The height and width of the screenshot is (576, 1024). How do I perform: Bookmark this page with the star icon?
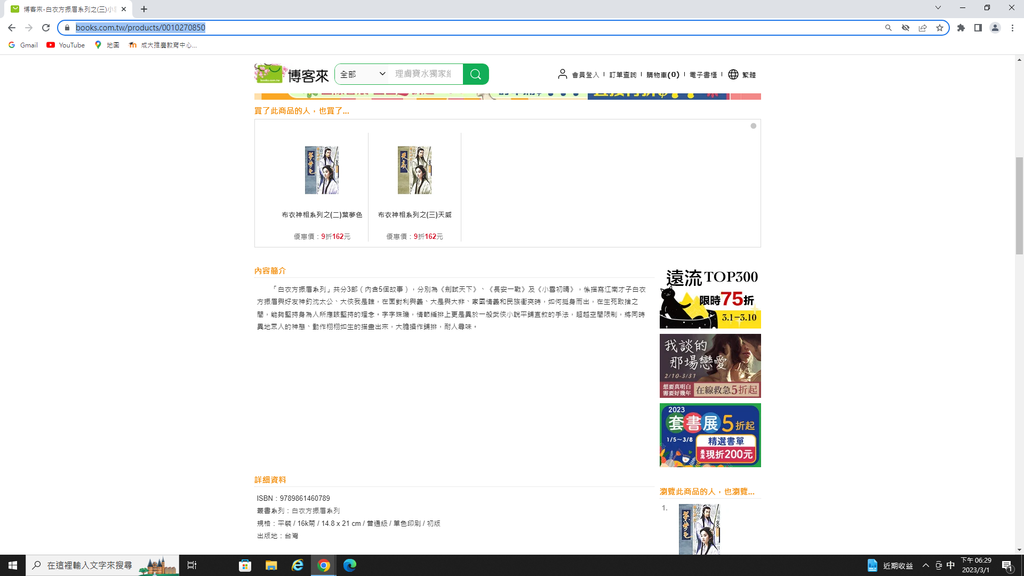(940, 28)
